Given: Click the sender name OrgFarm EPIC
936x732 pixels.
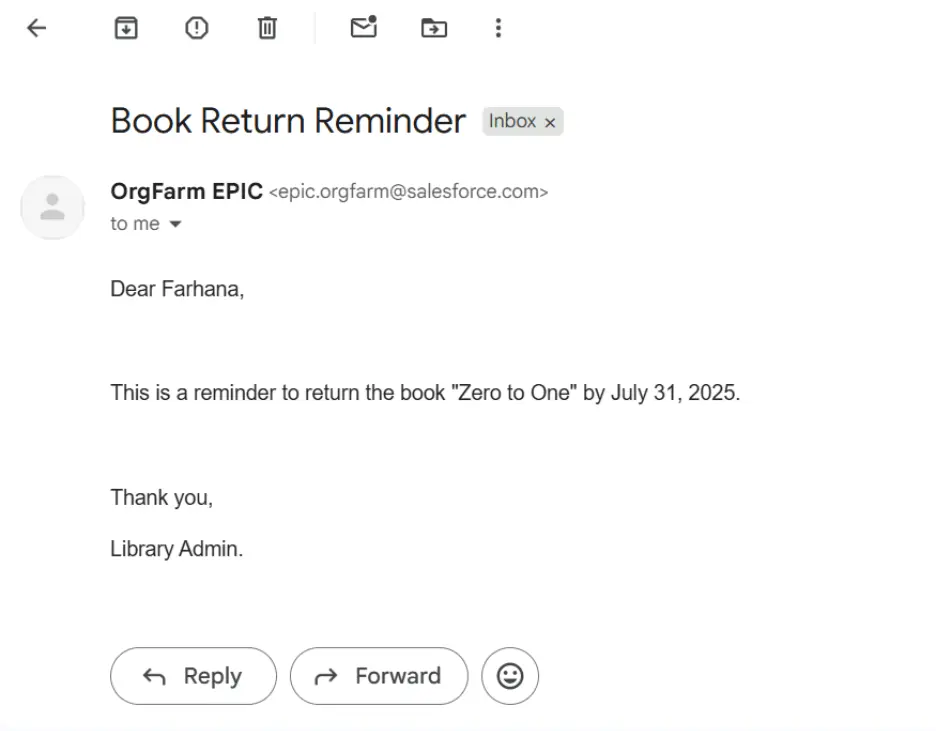Looking at the screenshot, I should point(187,191).
